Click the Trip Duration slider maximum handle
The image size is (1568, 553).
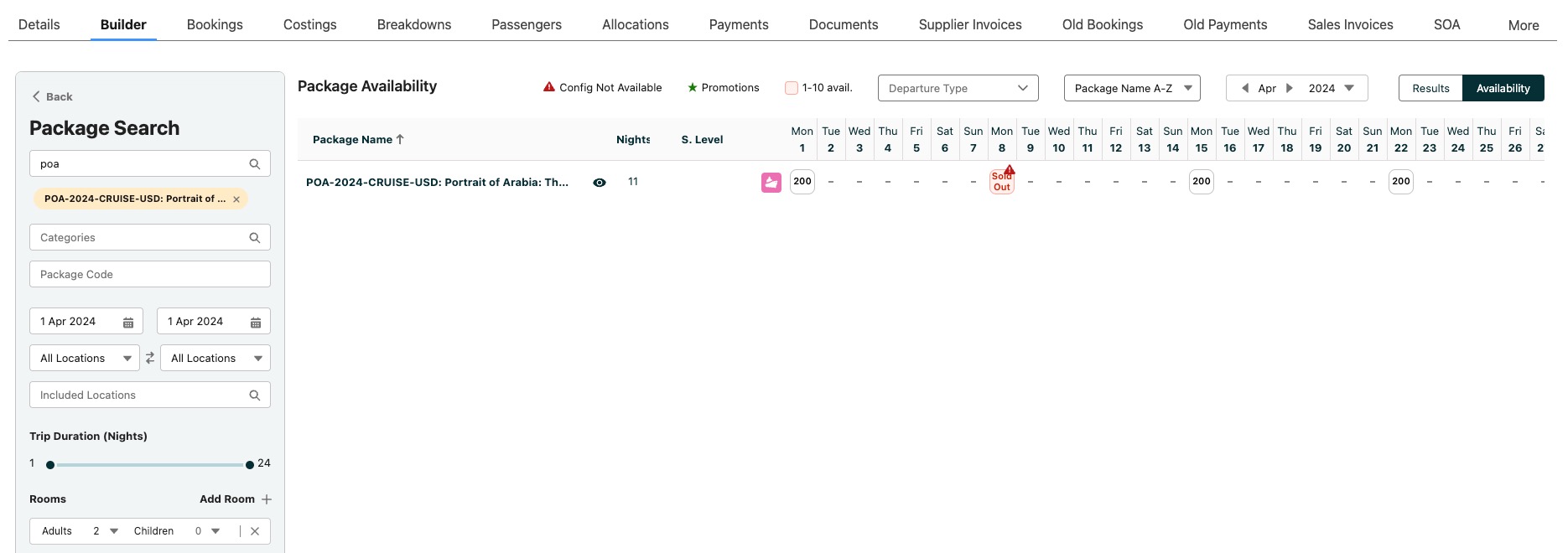coord(250,465)
